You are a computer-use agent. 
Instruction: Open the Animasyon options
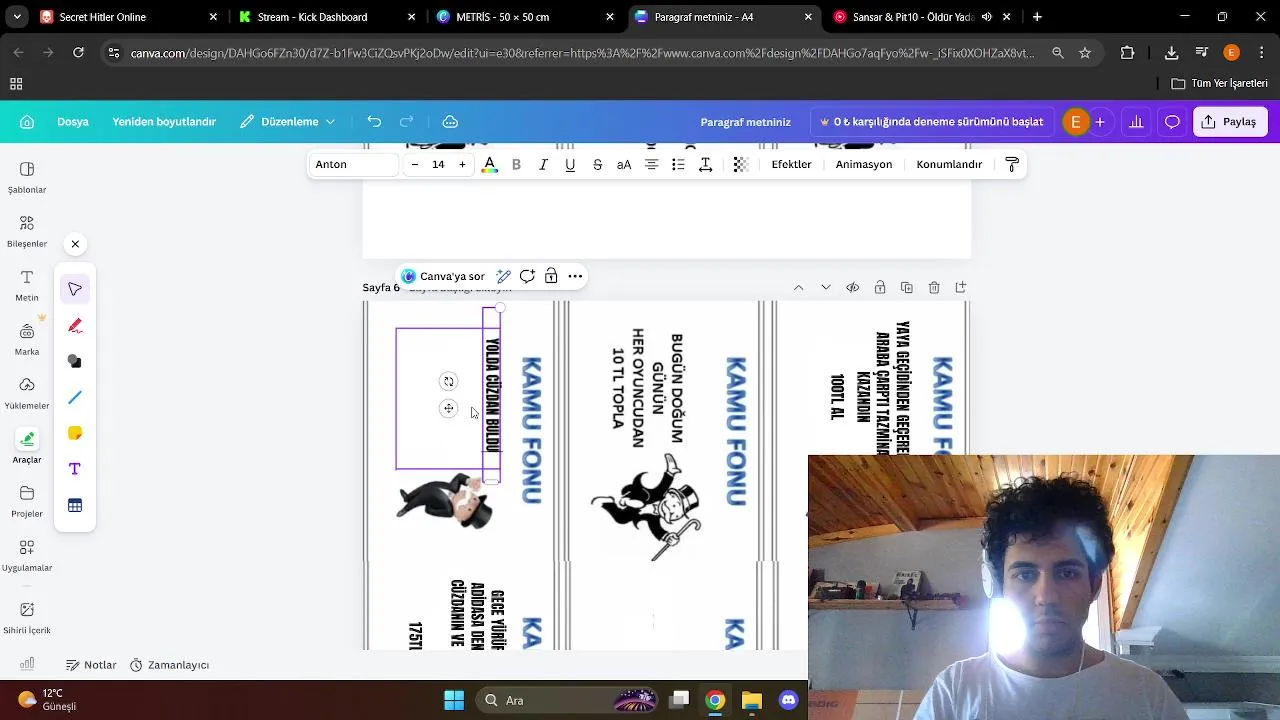(864, 164)
